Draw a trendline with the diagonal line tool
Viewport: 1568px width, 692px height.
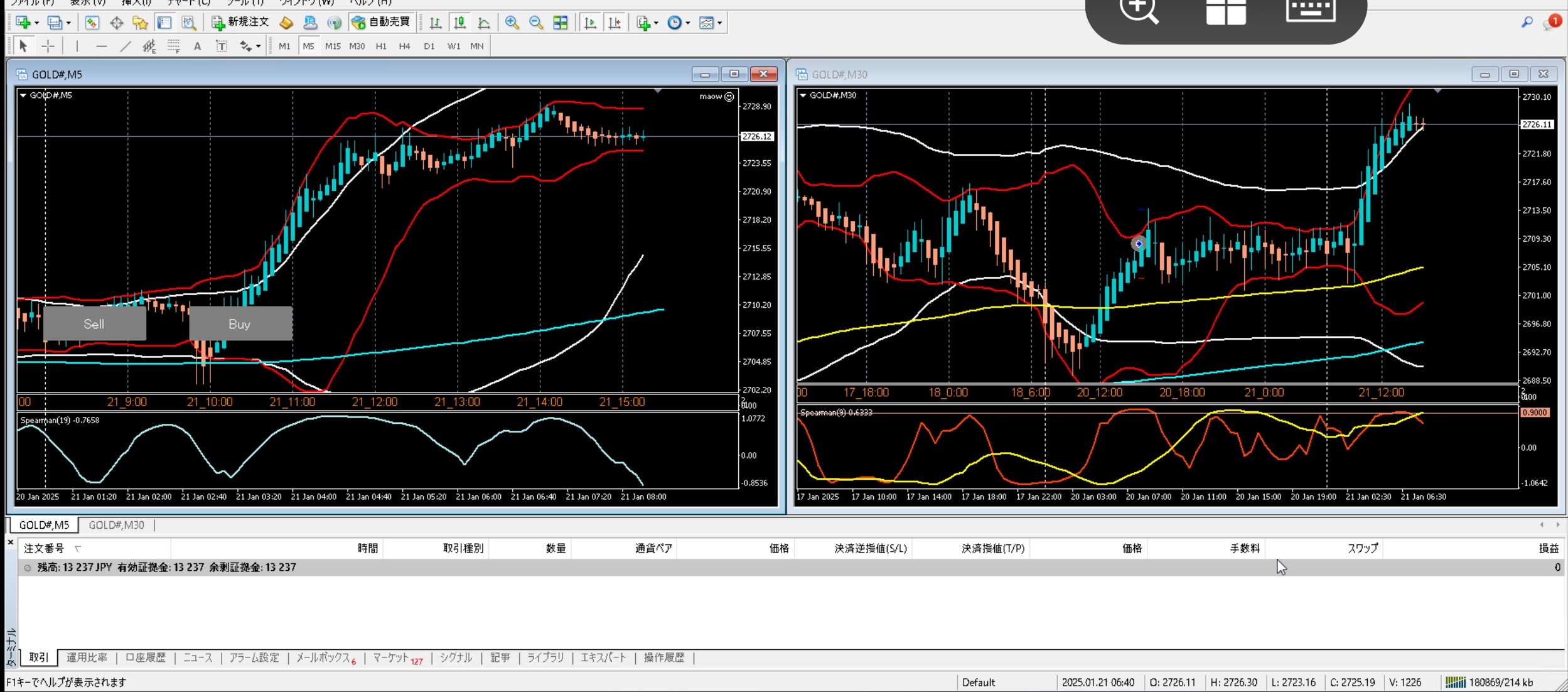coord(126,46)
